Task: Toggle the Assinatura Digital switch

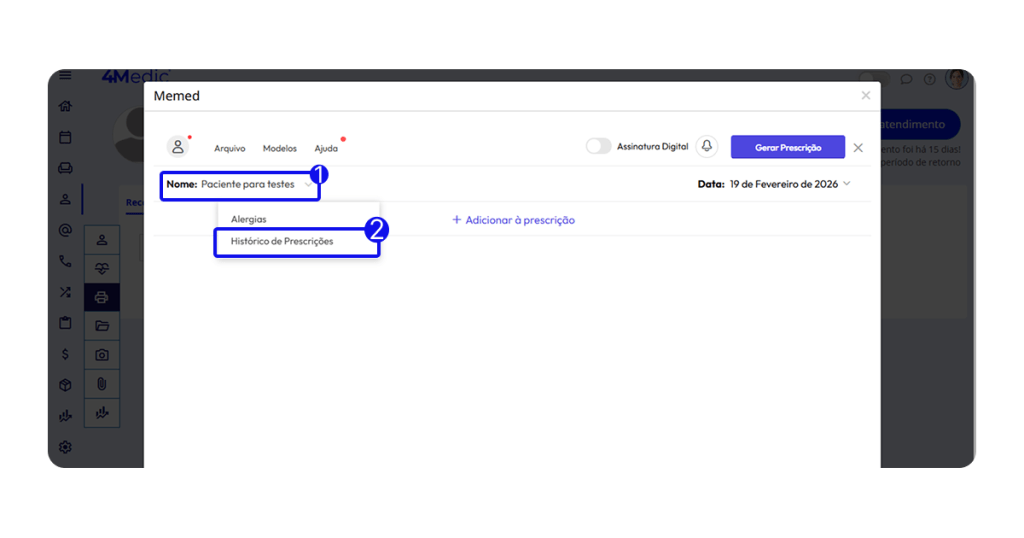Action: pos(598,146)
